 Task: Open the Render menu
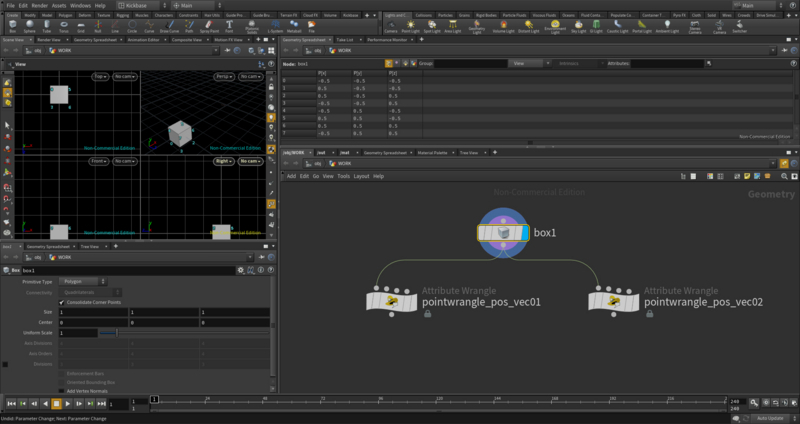39,6
